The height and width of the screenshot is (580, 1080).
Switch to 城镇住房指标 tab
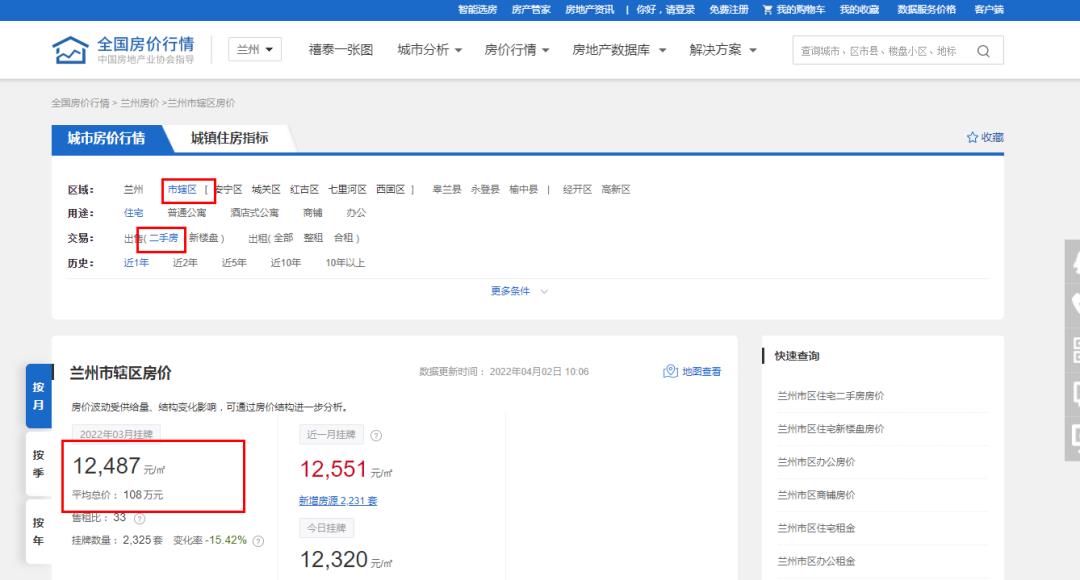point(229,138)
